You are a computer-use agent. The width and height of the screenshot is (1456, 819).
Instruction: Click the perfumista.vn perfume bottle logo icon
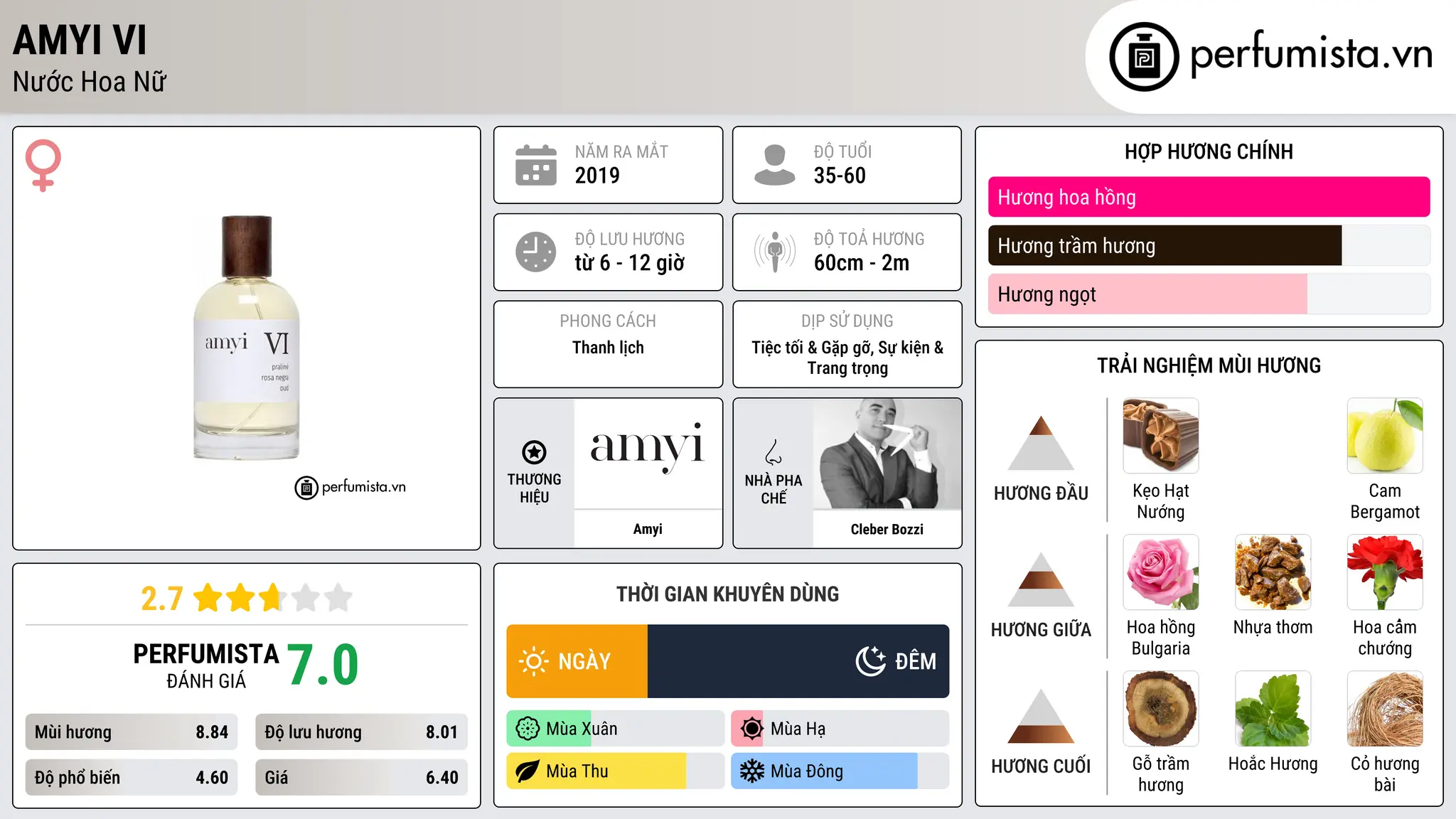1144,57
